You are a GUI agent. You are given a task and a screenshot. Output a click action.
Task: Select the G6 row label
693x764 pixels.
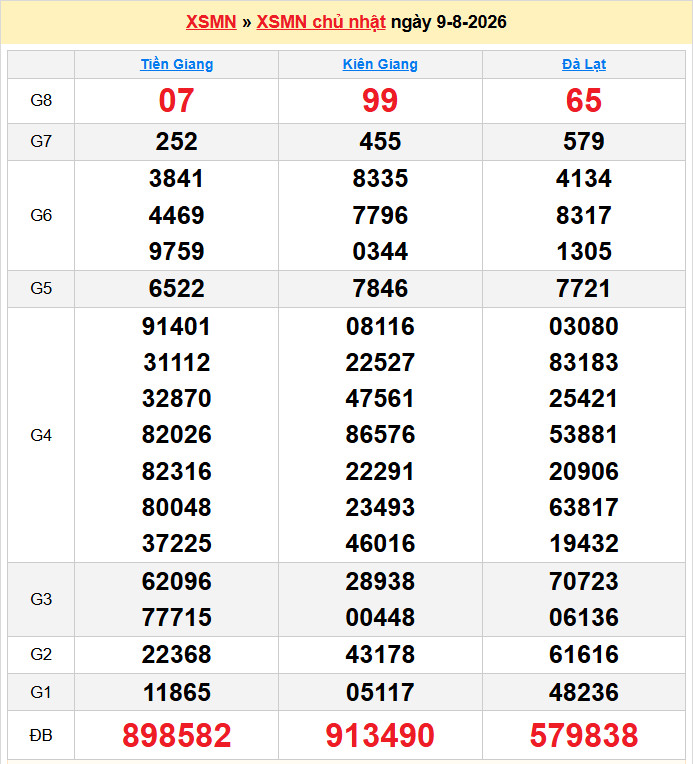41,215
